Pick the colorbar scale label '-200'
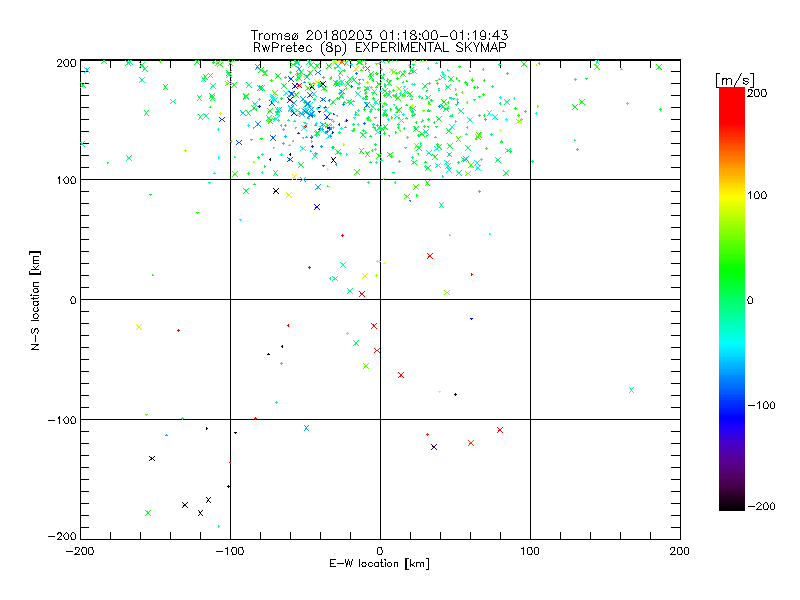This screenshot has width=800, height=600. point(761,506)
